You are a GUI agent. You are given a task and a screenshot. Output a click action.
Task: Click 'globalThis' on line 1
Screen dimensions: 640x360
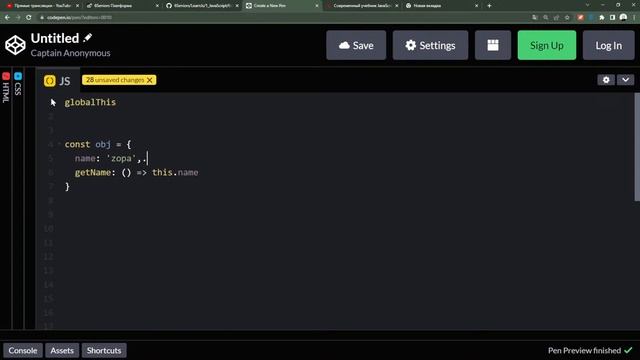[90, 102]
